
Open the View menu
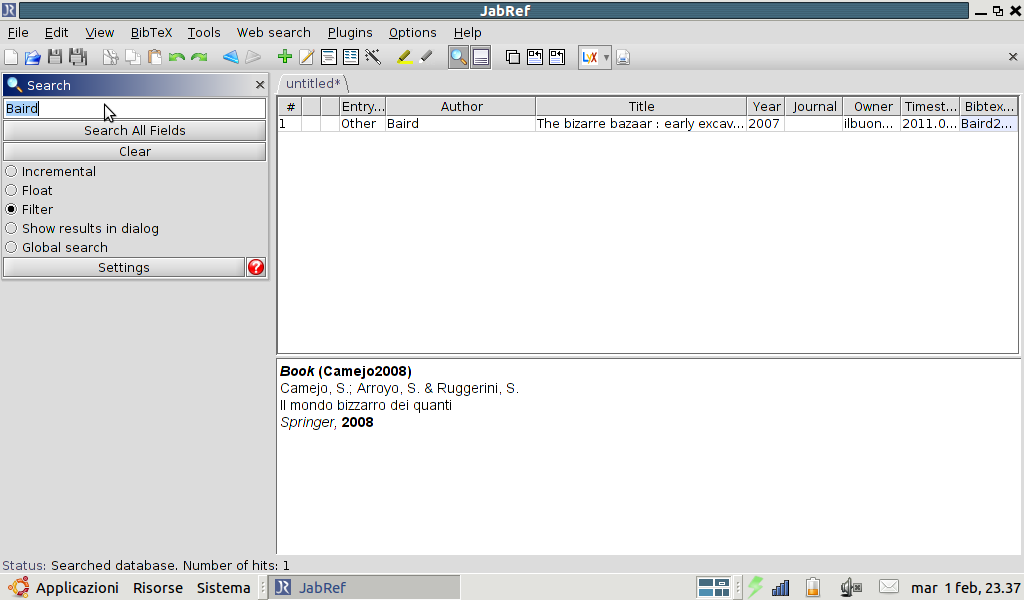[x=99, y=33]
